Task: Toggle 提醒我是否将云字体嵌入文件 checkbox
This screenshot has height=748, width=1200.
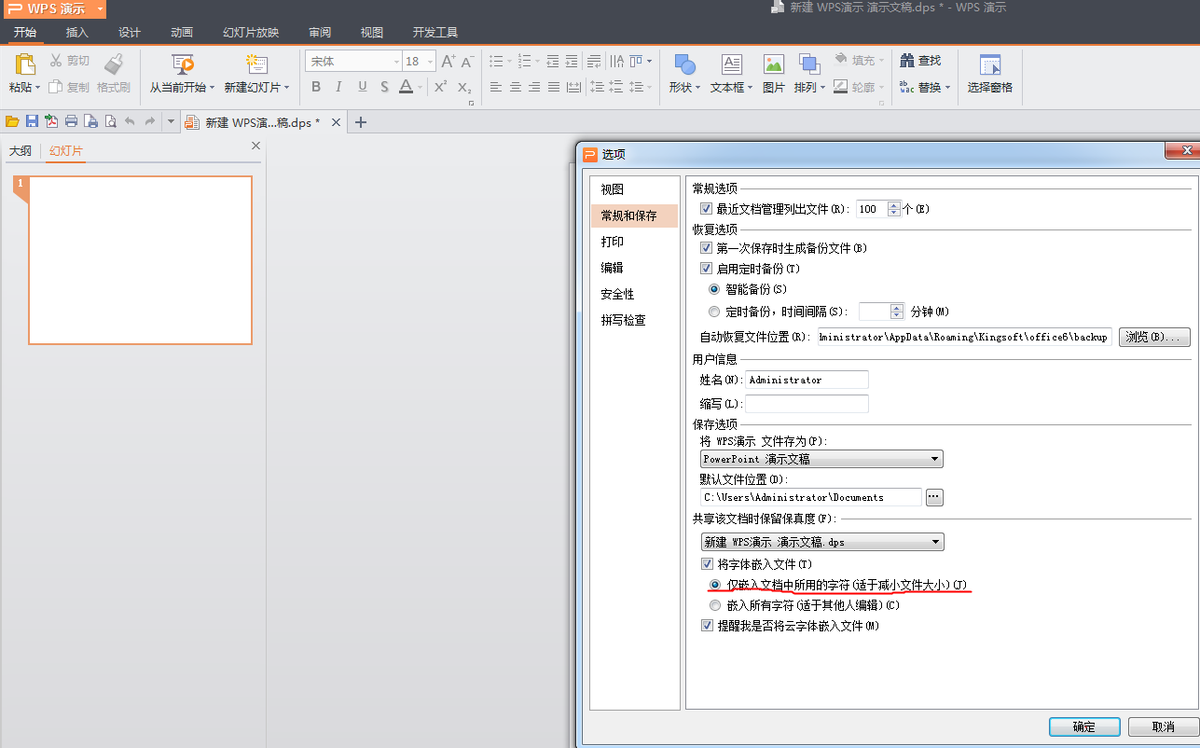Action: (x=706, y=625)
